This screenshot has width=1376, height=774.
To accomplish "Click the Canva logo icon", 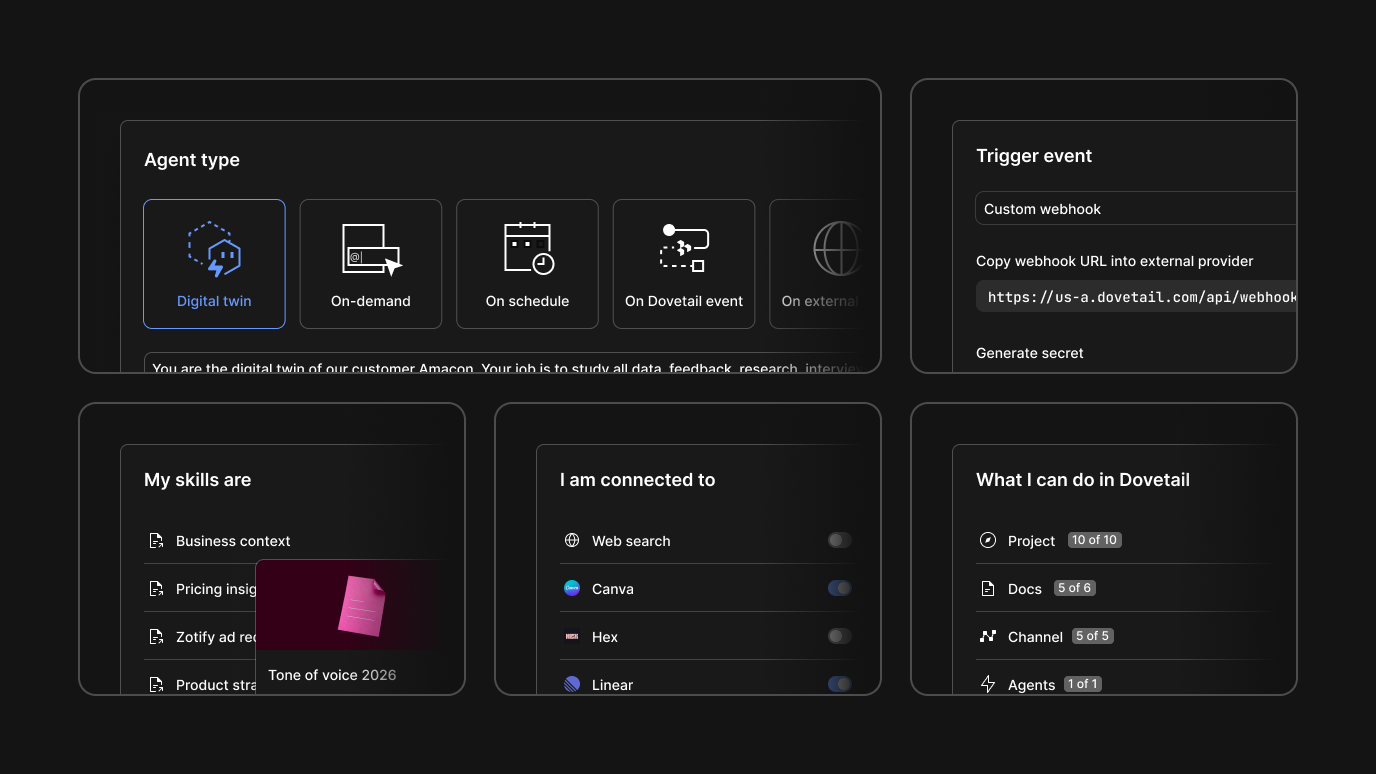I will coord(572,588).
